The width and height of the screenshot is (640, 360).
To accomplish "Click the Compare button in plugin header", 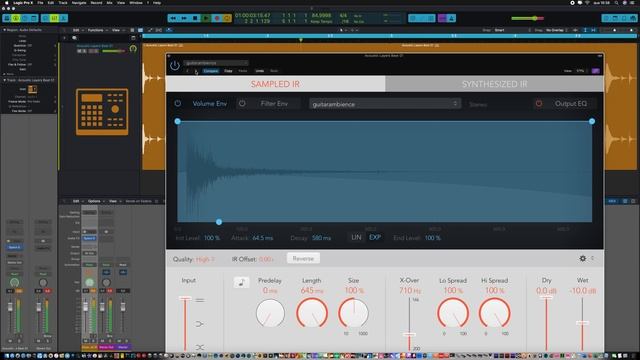I will click(x=211, y=71).
